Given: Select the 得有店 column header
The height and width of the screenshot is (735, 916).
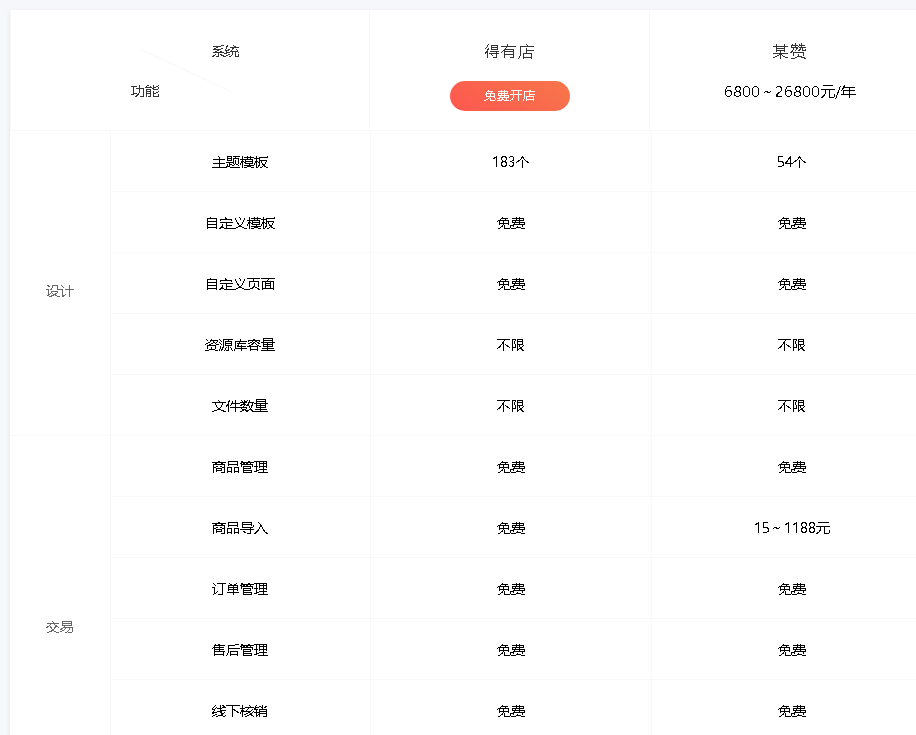Looking at the screenshot, I should 509,52.
